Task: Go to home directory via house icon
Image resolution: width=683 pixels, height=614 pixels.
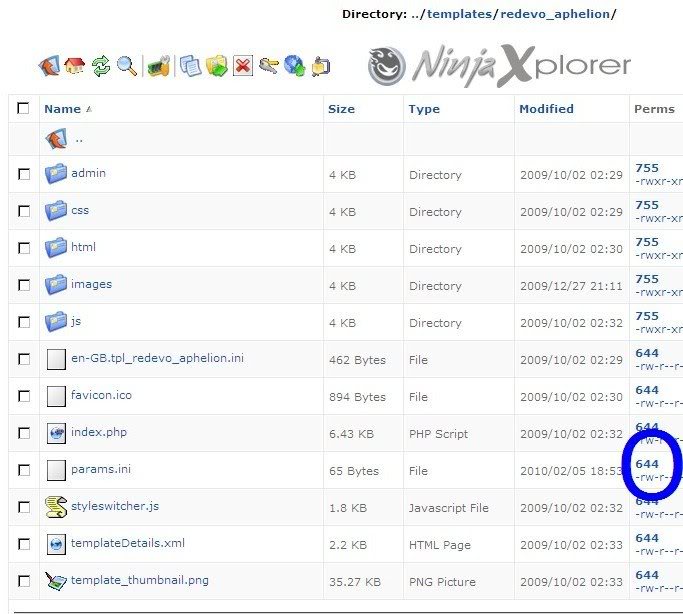Action: coord(75,67)
